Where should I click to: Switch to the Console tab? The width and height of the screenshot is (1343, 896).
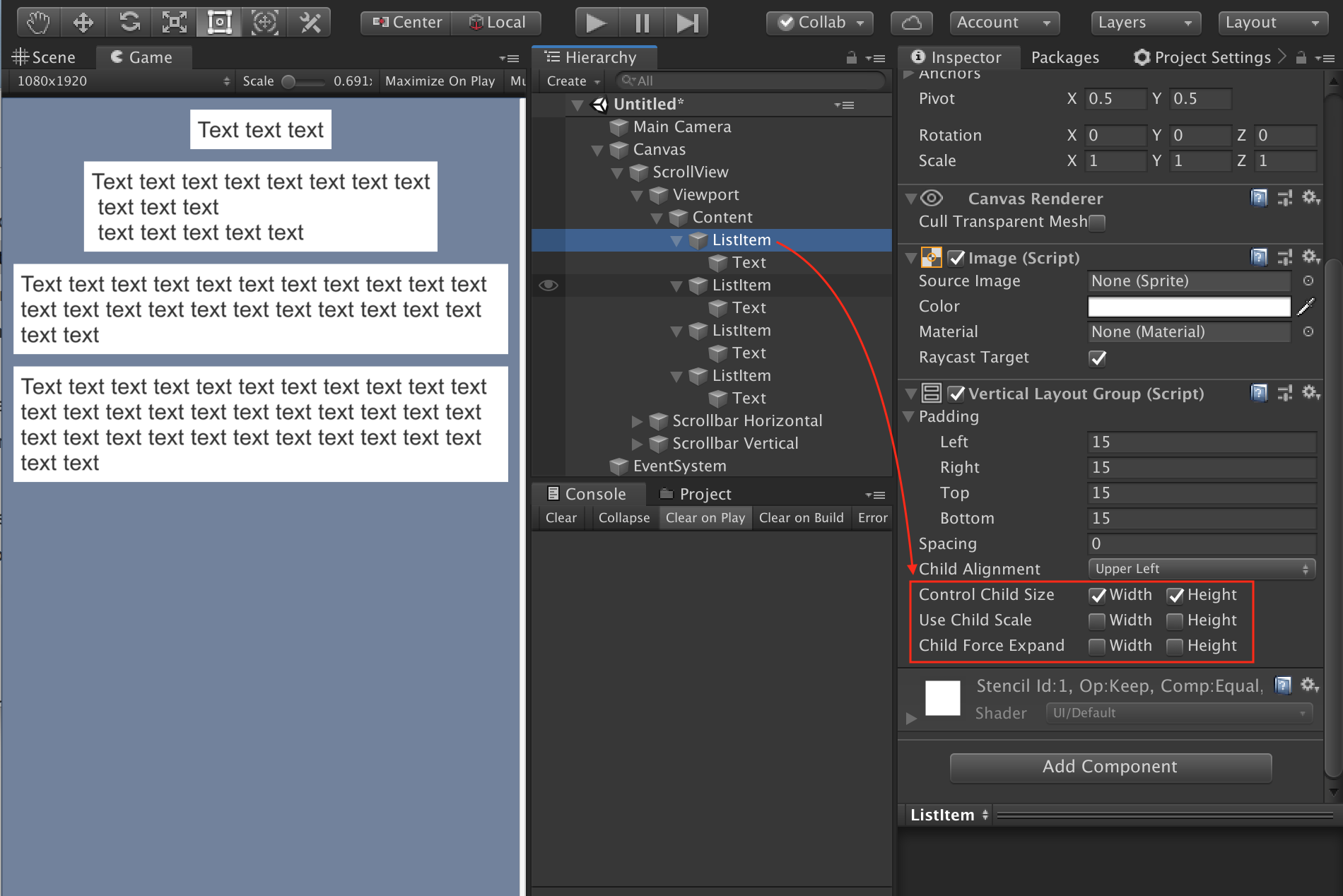click(587, 494)
